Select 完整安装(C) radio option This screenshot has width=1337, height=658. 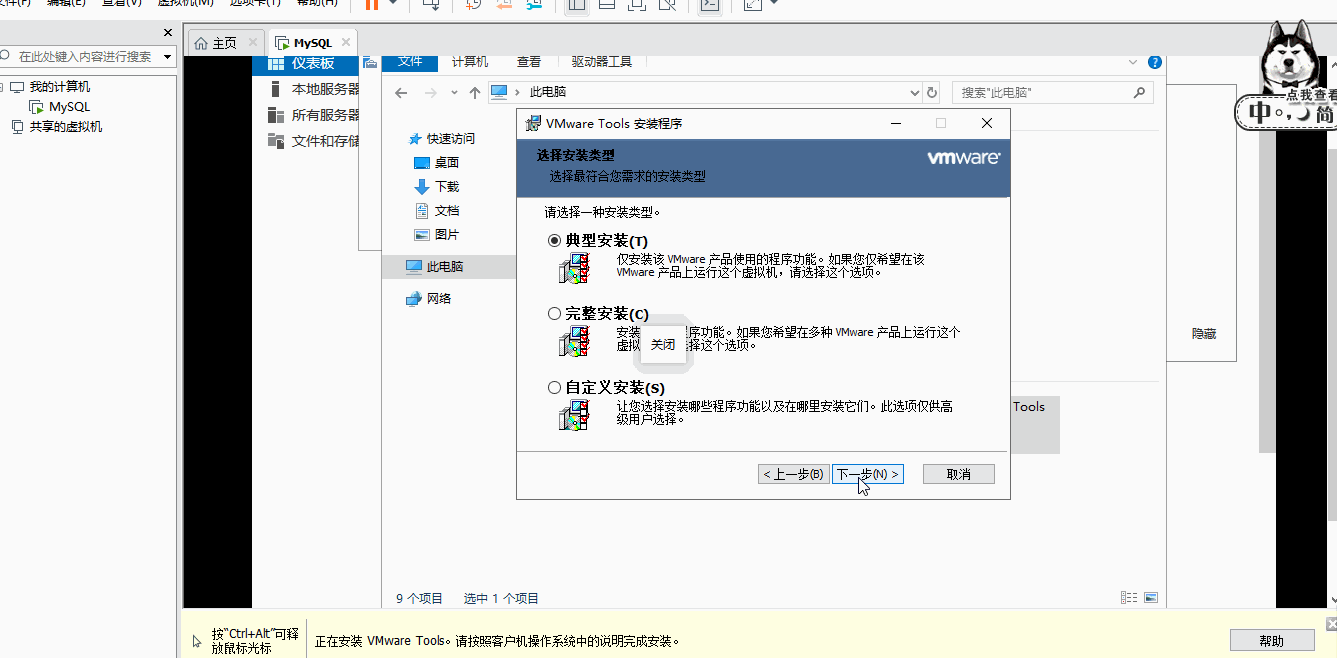tap(555, 314)
